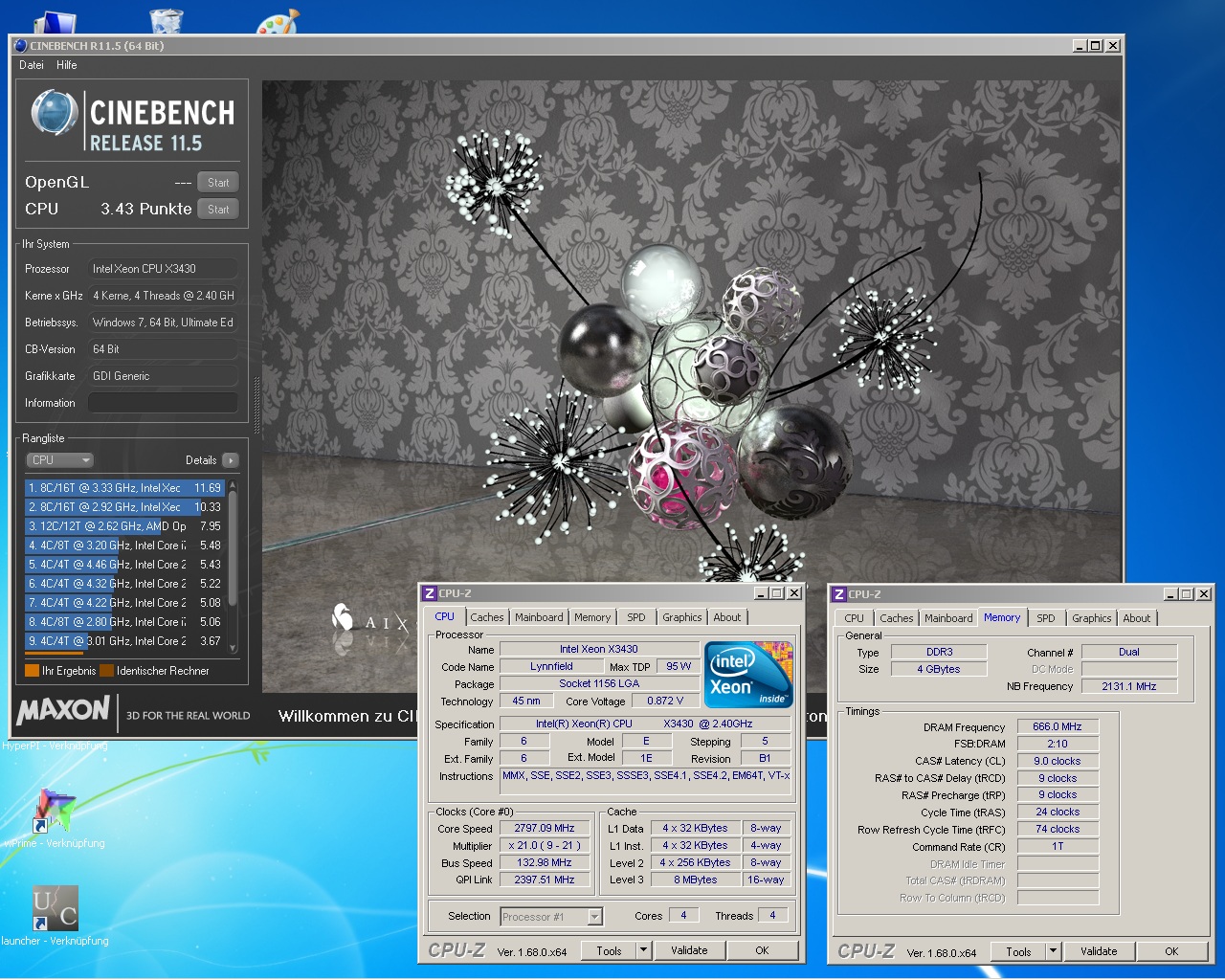The width and height of the screenshot is (1225, 980).
Task: Click the Cinebench app icon in title bar
Action: [21, 45]
